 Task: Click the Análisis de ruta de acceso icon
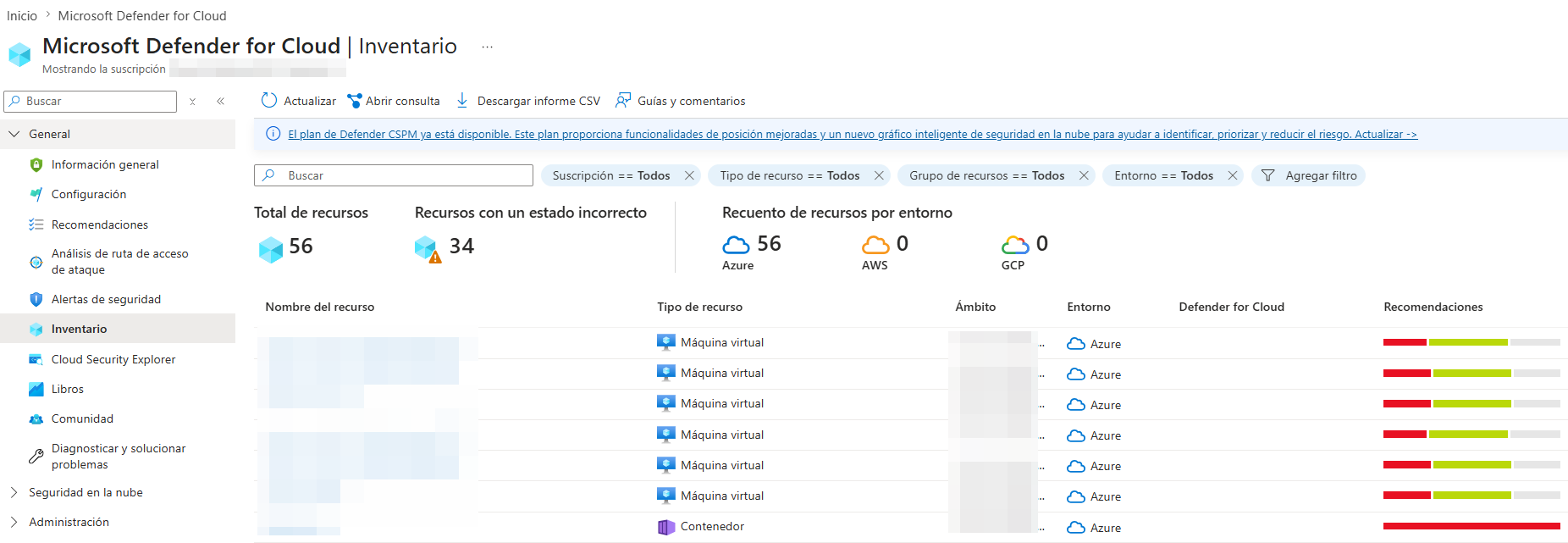click(x=36, y=262)
